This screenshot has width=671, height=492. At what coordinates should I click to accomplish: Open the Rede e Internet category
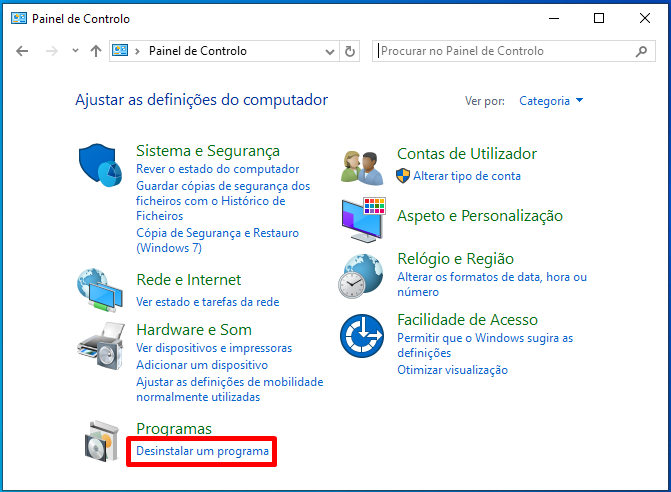pyautogui.click(x=188, y=280)
